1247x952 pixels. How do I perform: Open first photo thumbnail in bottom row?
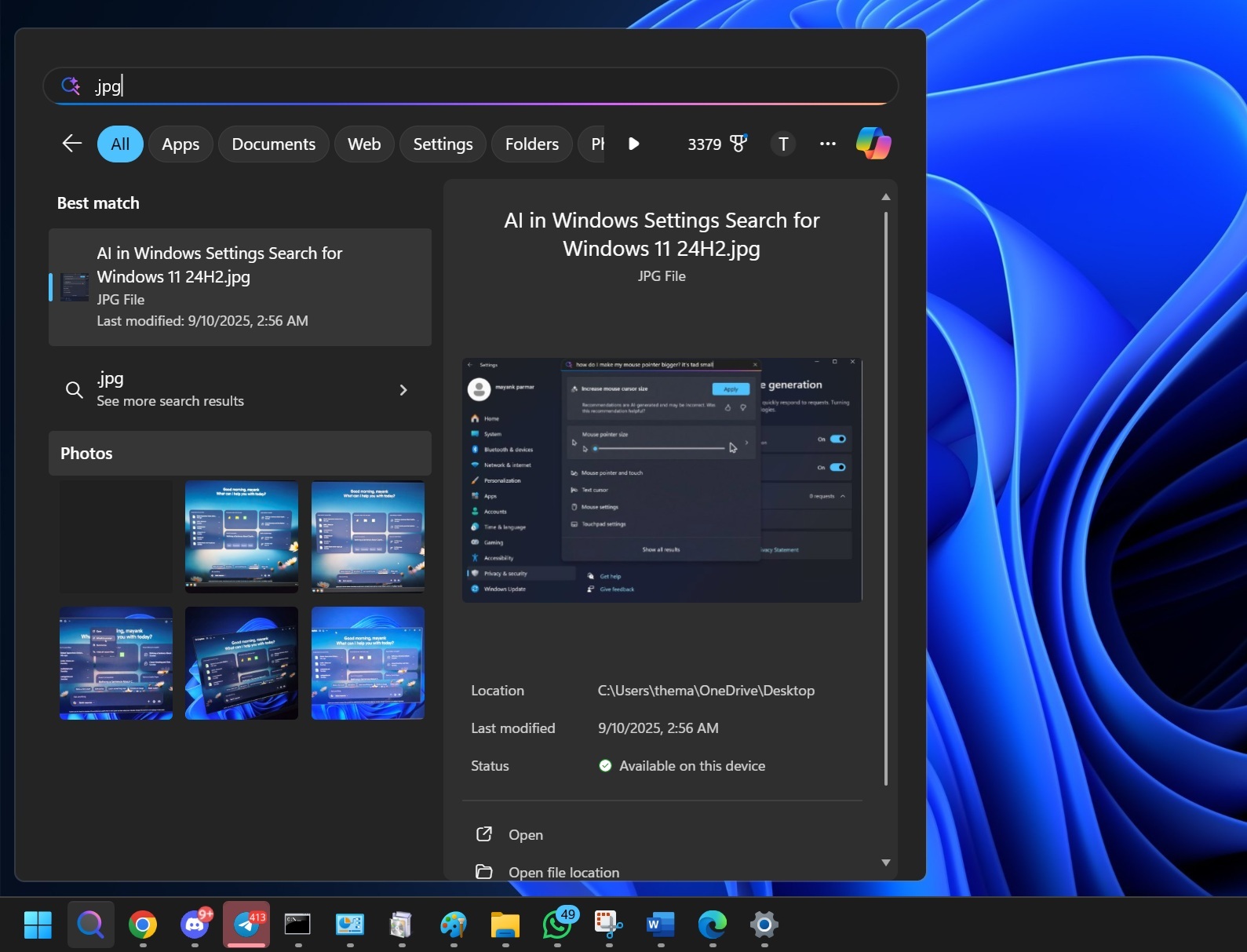[116, 663]
